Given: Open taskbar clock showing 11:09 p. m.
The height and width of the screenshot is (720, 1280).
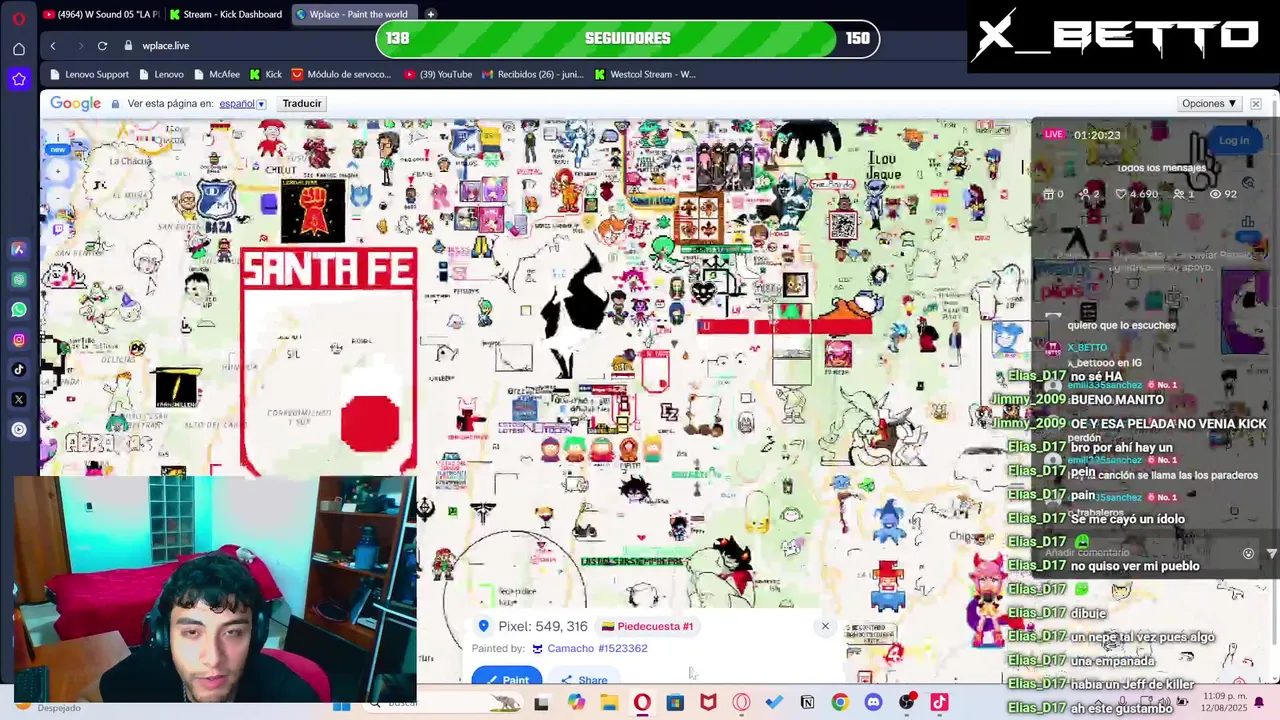Looking at the screenshot, I should (x=1225, y=702).
